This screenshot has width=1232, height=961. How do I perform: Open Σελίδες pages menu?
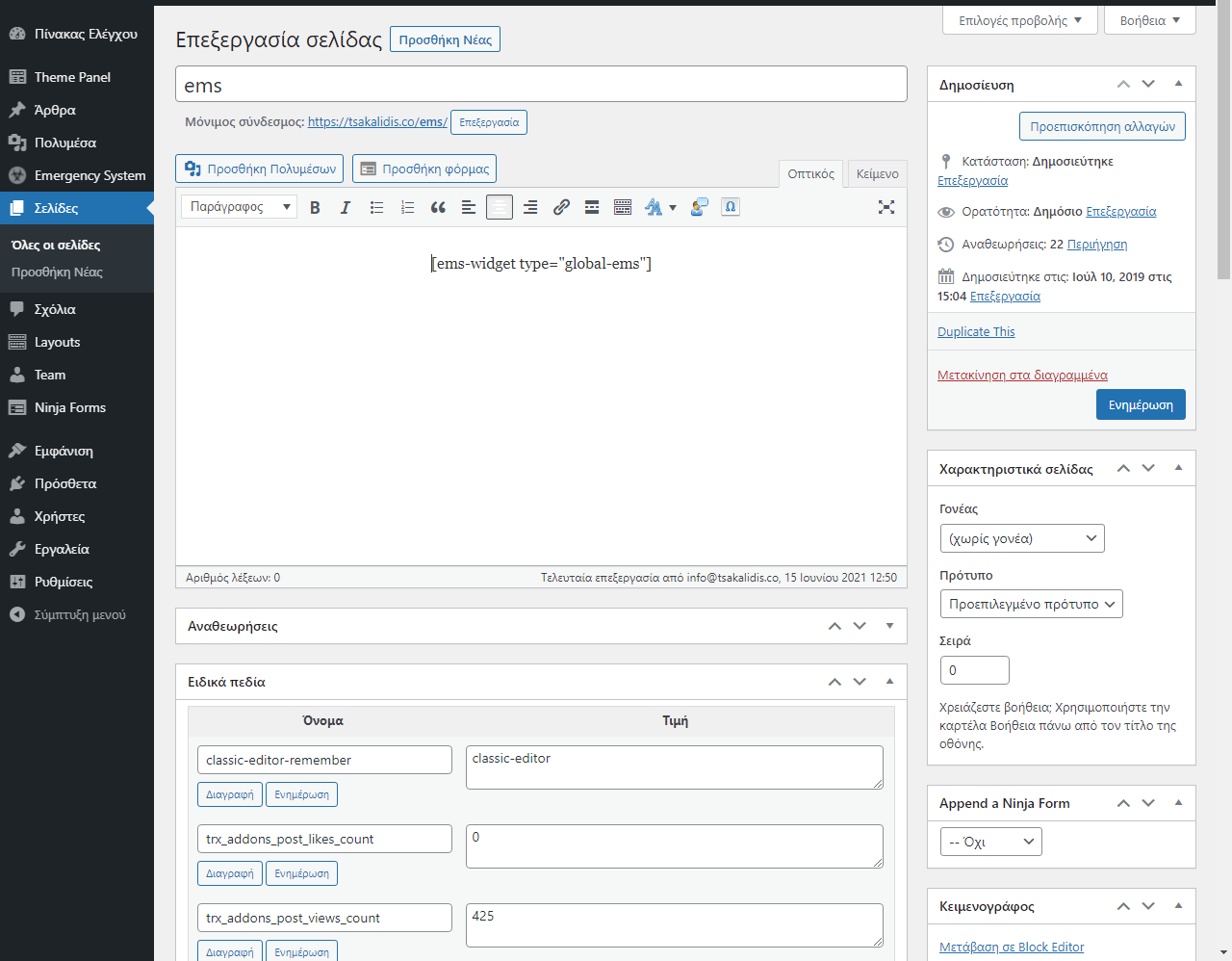77,208
